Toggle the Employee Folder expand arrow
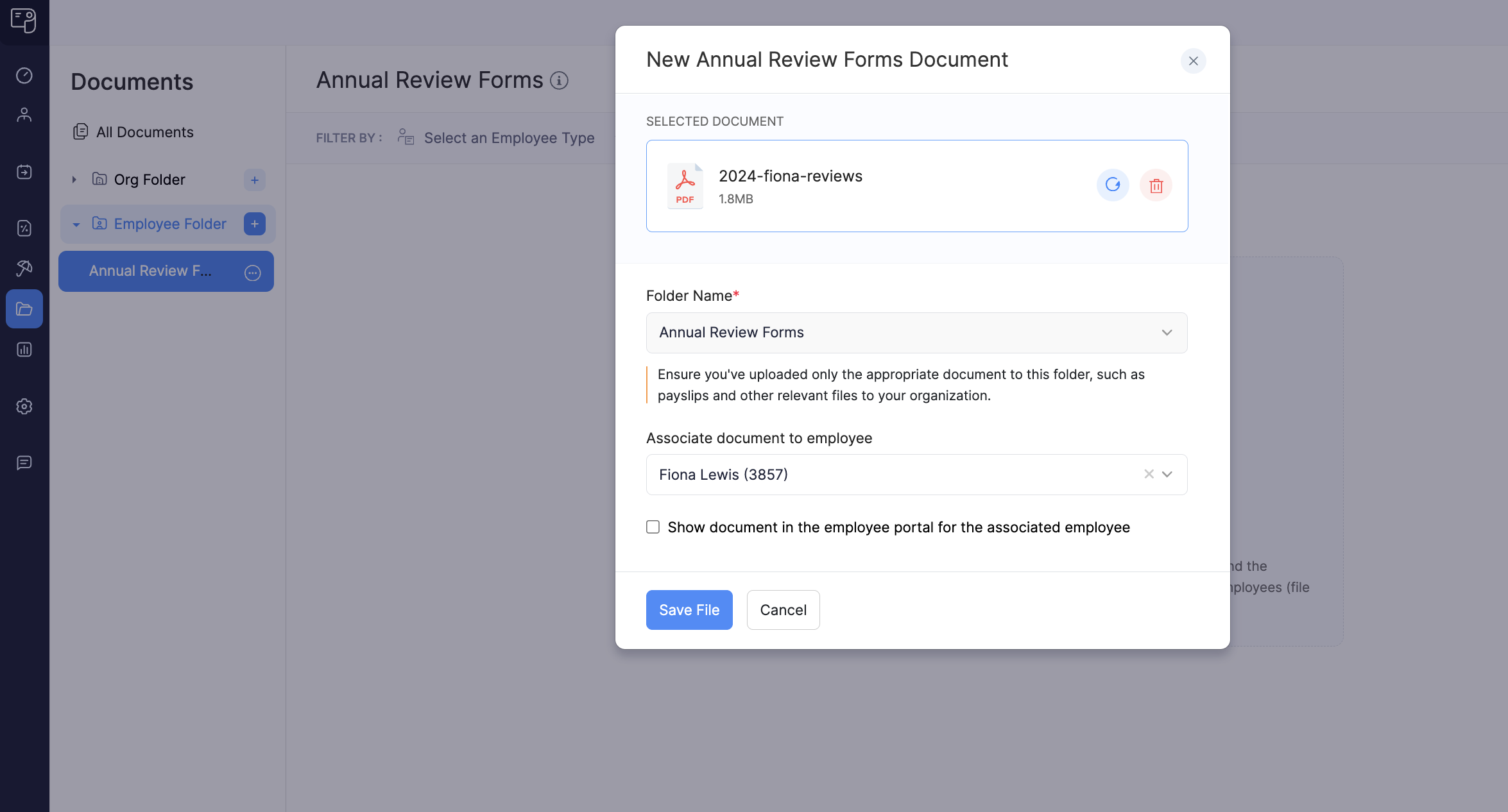The height and width of the screenshot is (812, 1508). click(x=76, y=223)
